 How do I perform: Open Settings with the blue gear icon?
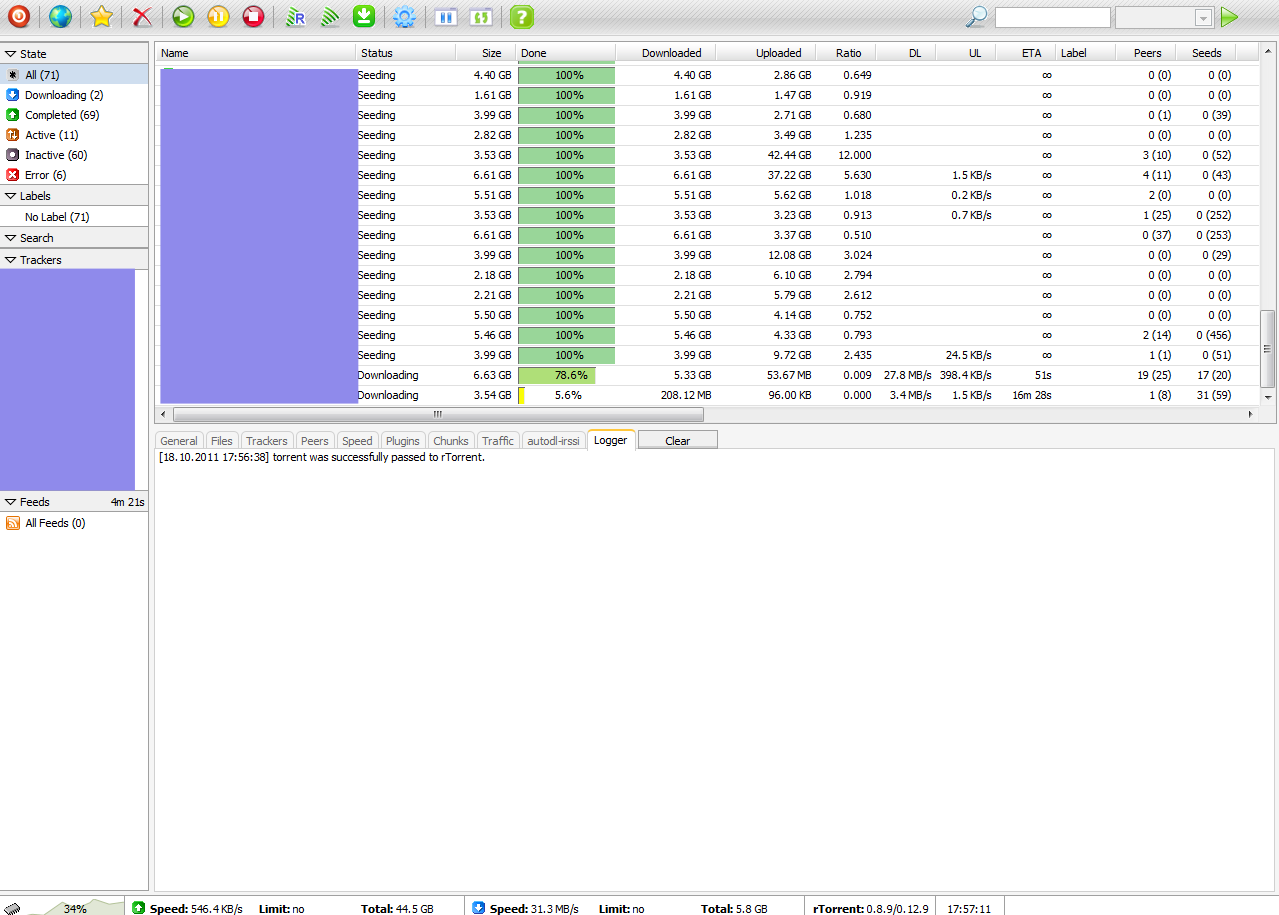coord(404,16)
